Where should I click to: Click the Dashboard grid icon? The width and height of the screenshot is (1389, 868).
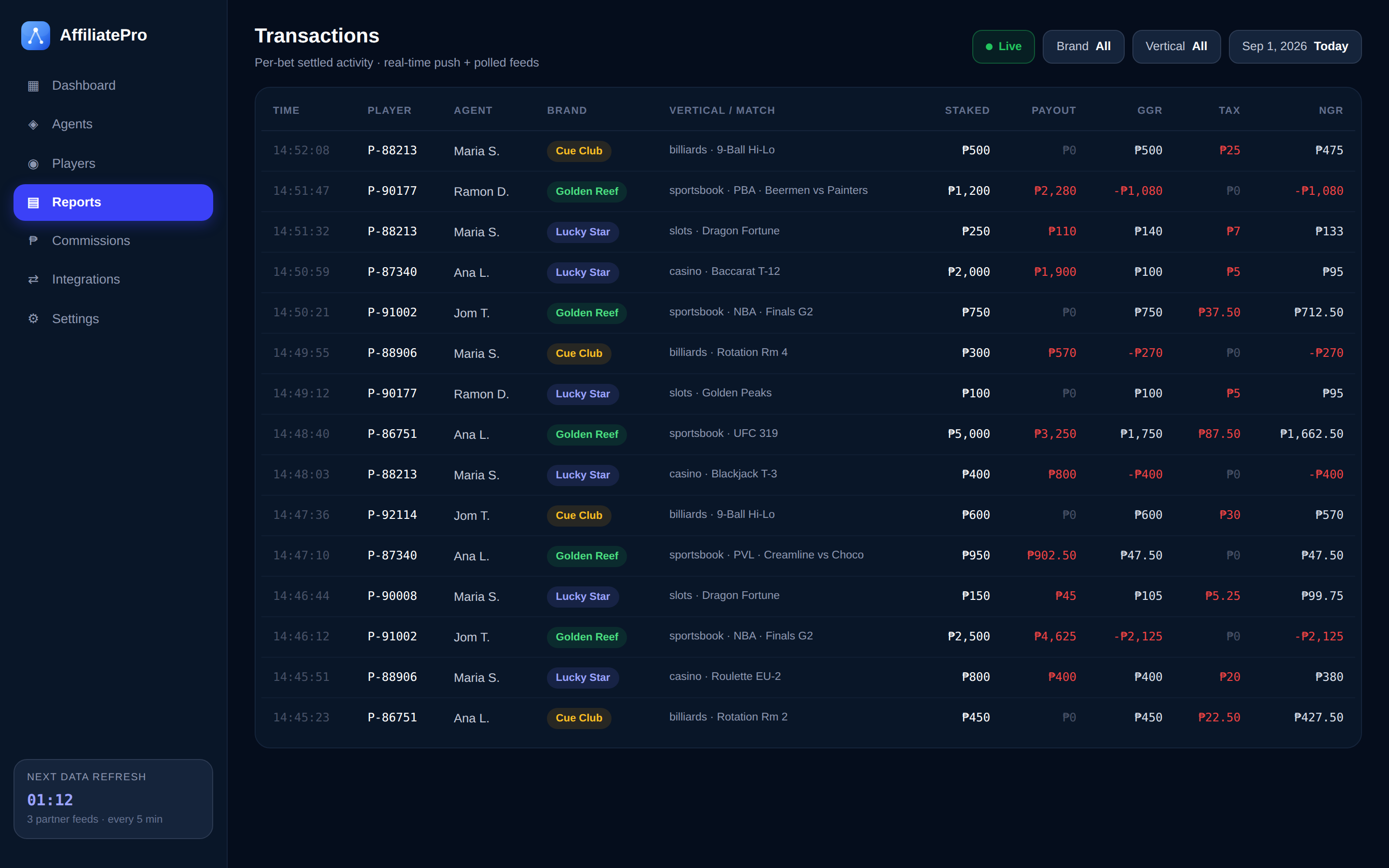point(33,85)
